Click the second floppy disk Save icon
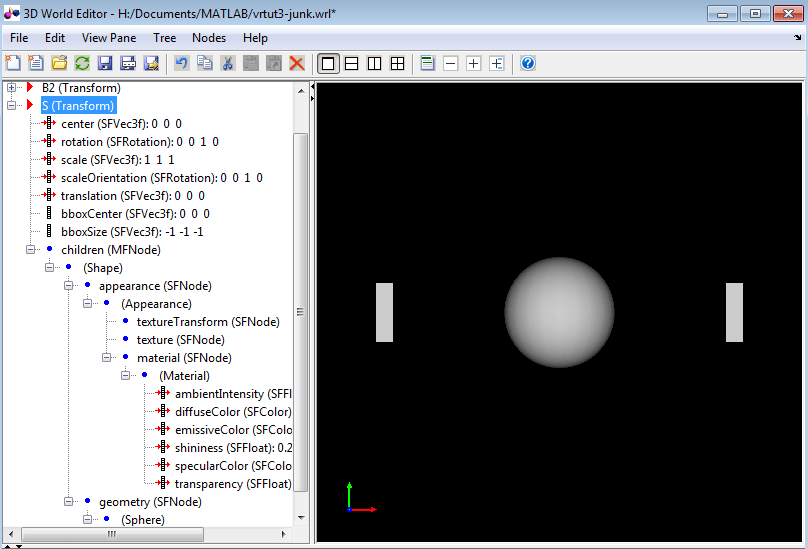Image resolution: width=808 pixels, height=549 pixels. click(x=128, y=63)
